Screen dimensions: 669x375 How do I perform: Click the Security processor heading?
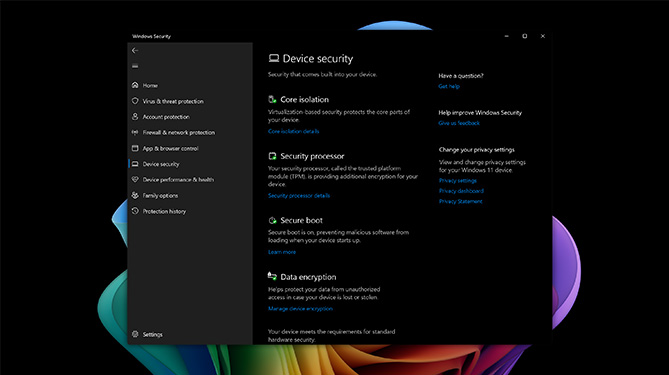pos(312,156)
